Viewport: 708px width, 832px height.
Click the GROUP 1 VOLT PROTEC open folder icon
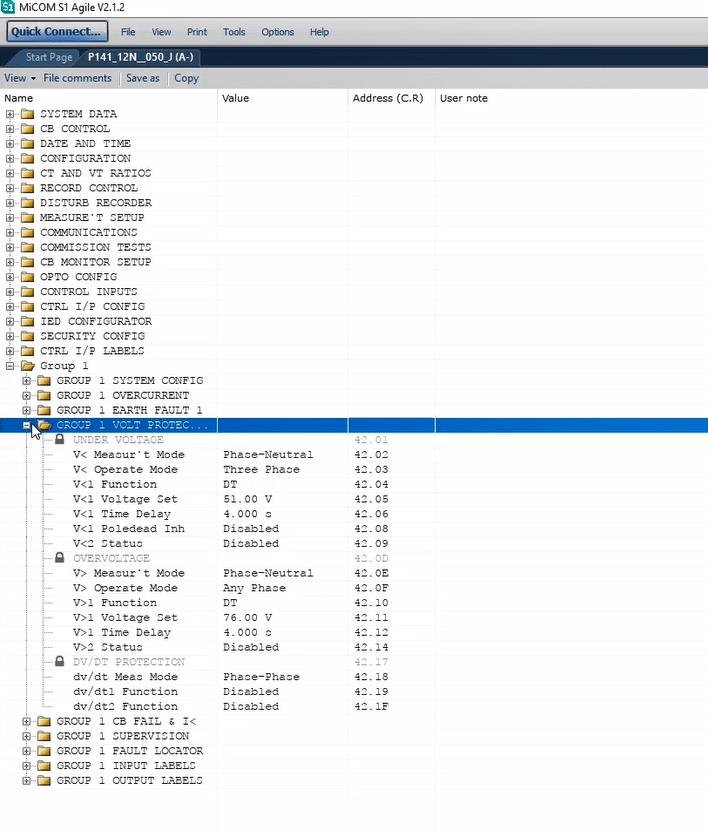coord(45,425)
